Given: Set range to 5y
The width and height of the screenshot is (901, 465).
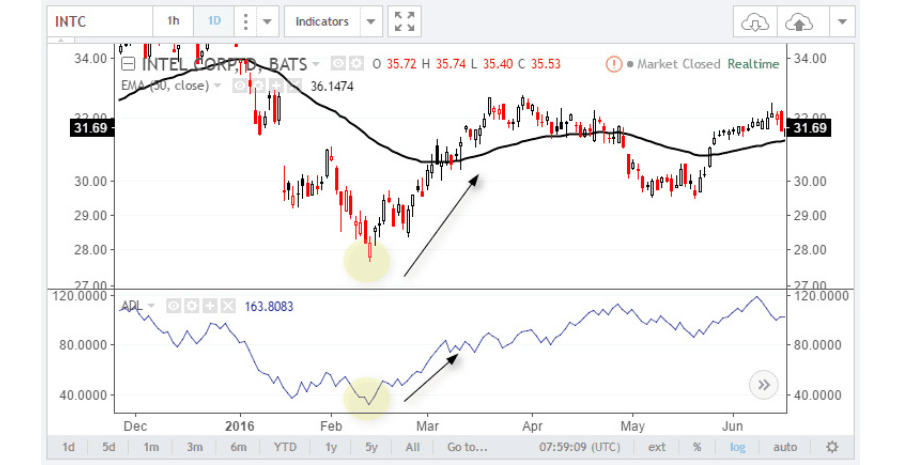Looking at the screenshot, I should click(371, 447).
